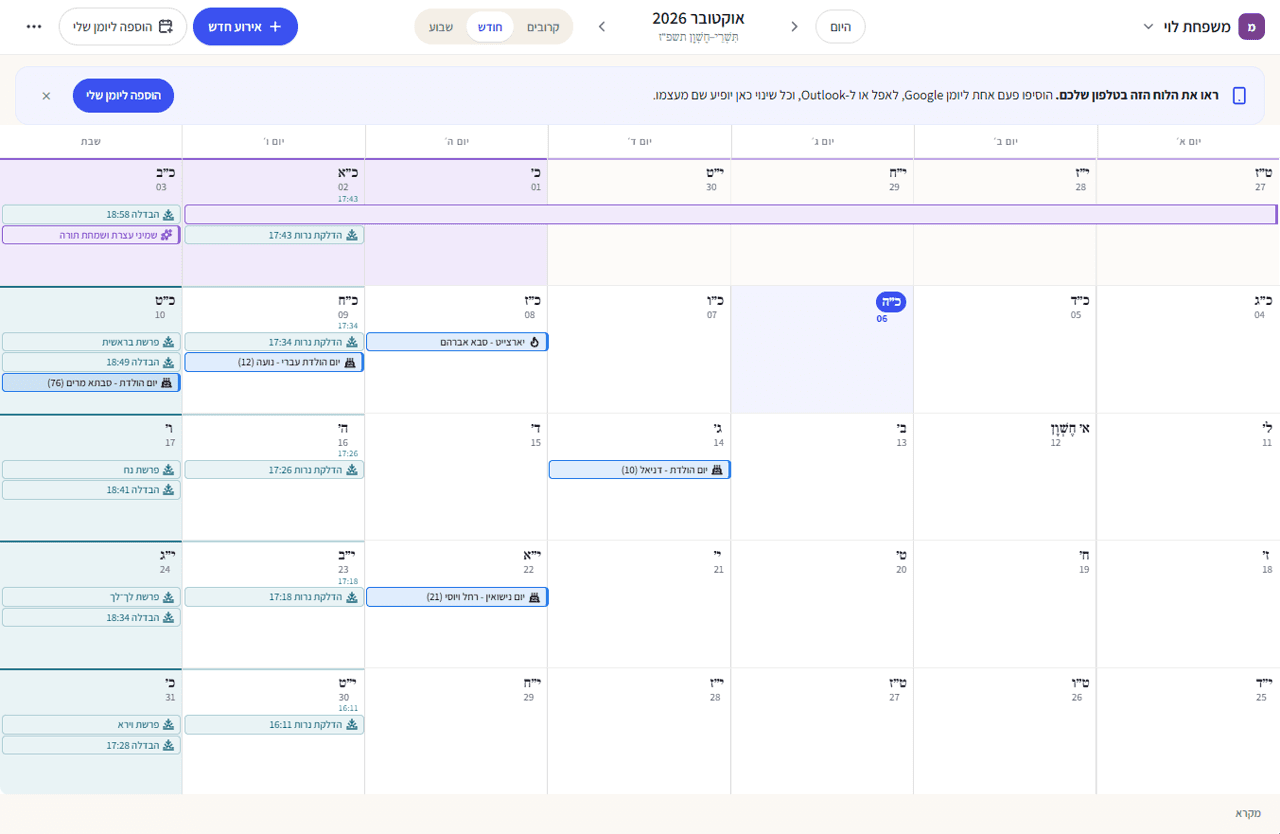Click the מקרא legend label
This screenshot has height=834, width=1280.
1248,813
